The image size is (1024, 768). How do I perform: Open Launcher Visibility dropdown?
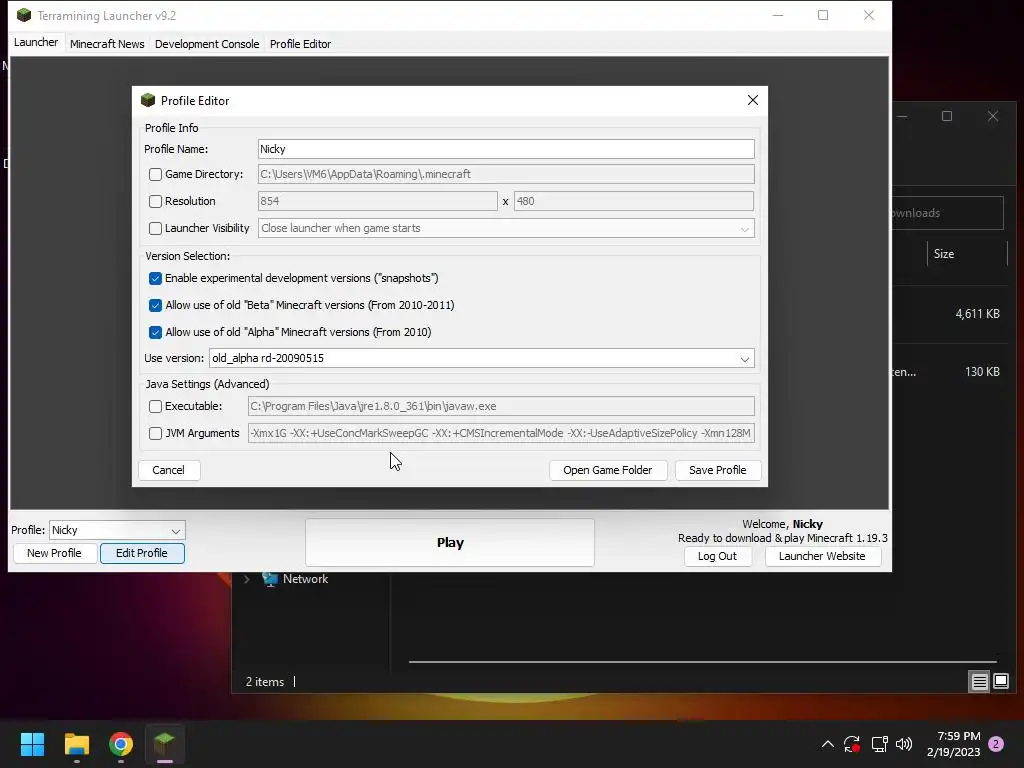[x=506, y=228]
